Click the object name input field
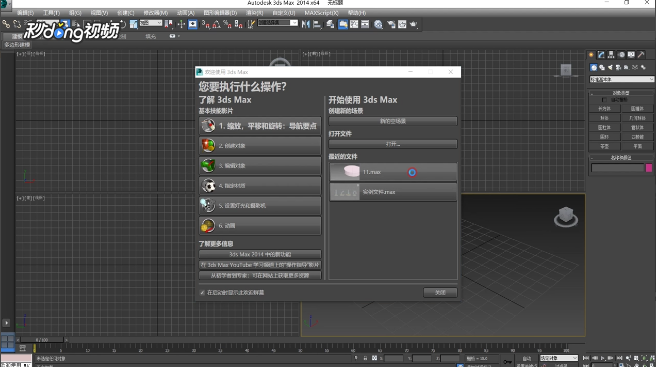The image size is (656, 367). (x=617, y=168)
